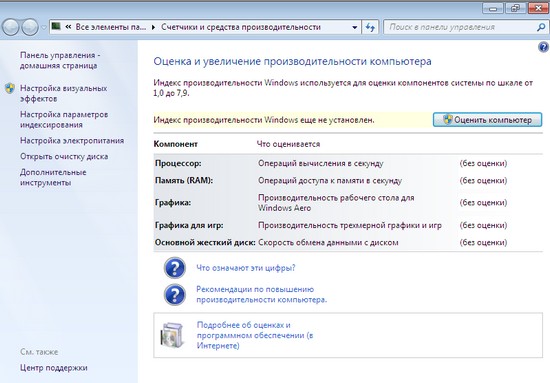Screen dimensions: 550x383
Task: Select 'Счетчики и средства производительности' breadcrumb
Action: [x=241, y=27]
